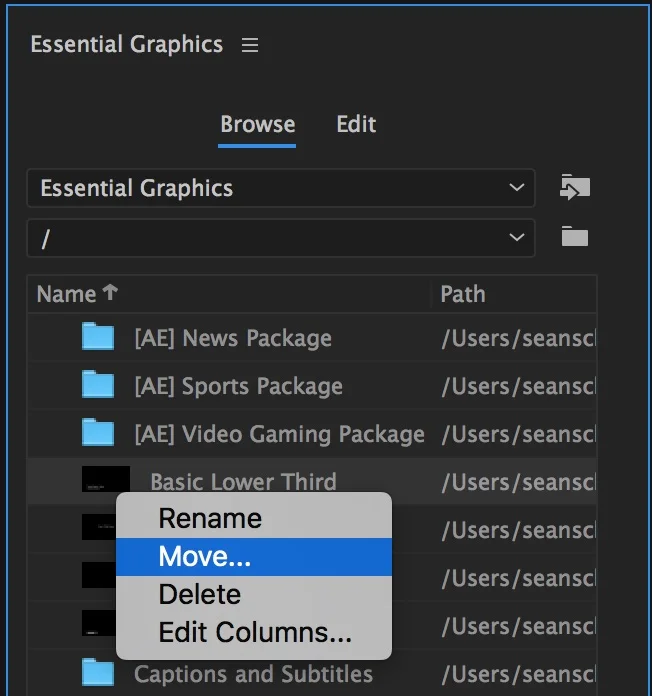The image size is (652, 696).
Task: Click the folder icon of Captions and Subtitles
Action: (98, 672)
